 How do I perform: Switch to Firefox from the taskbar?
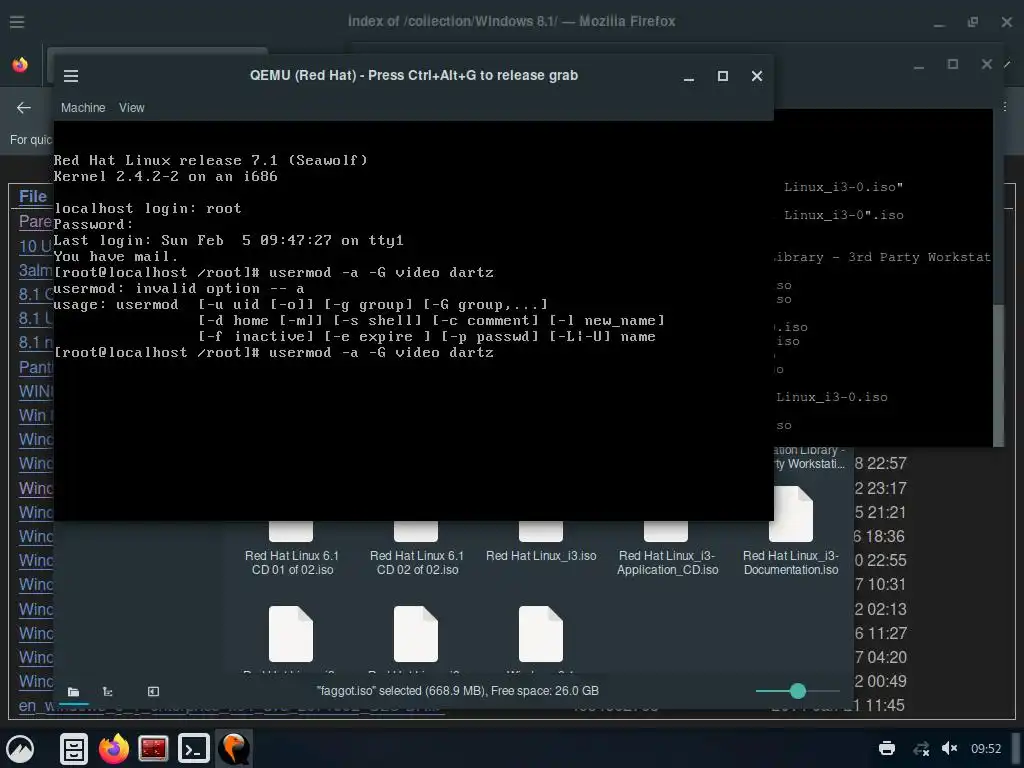click(114, 748)
